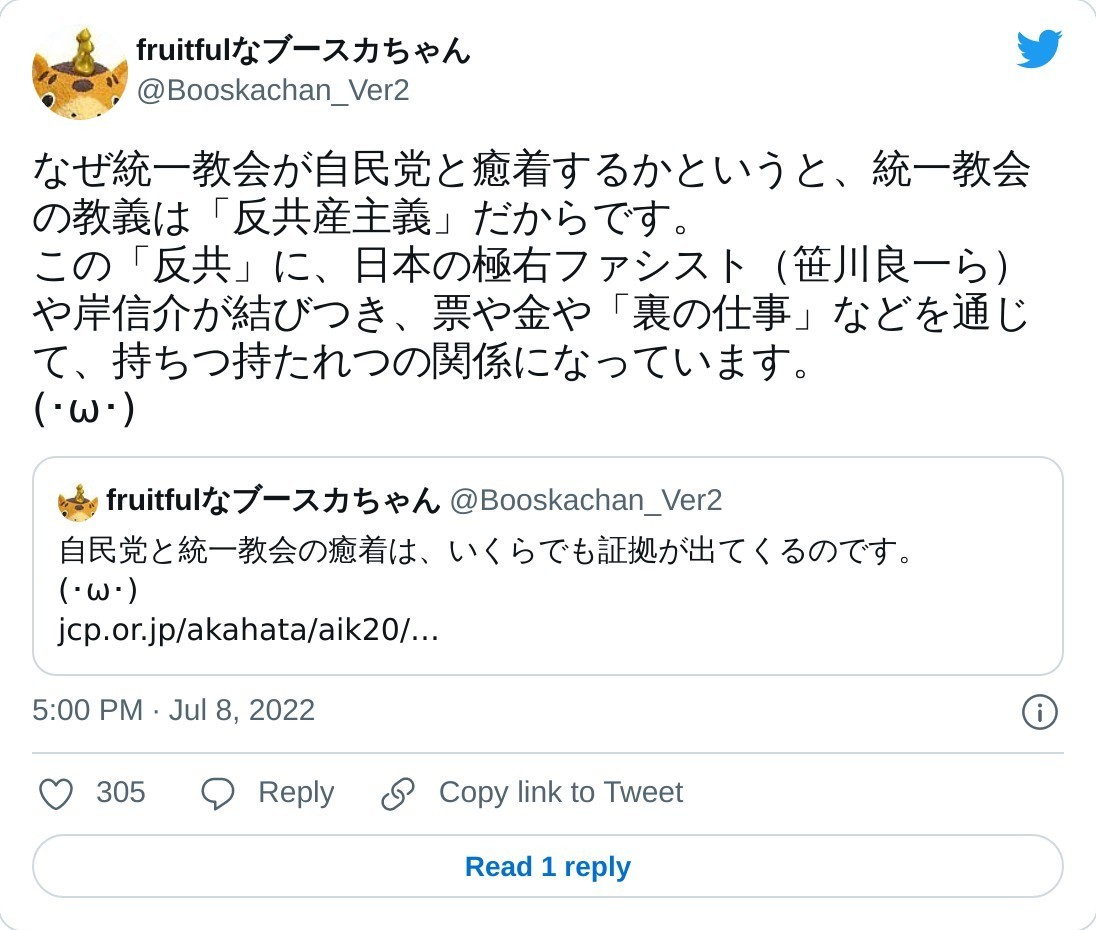Open the author's large profile avatar
Viewport: 1096px width, 930px height.
[x=80, y=74]
